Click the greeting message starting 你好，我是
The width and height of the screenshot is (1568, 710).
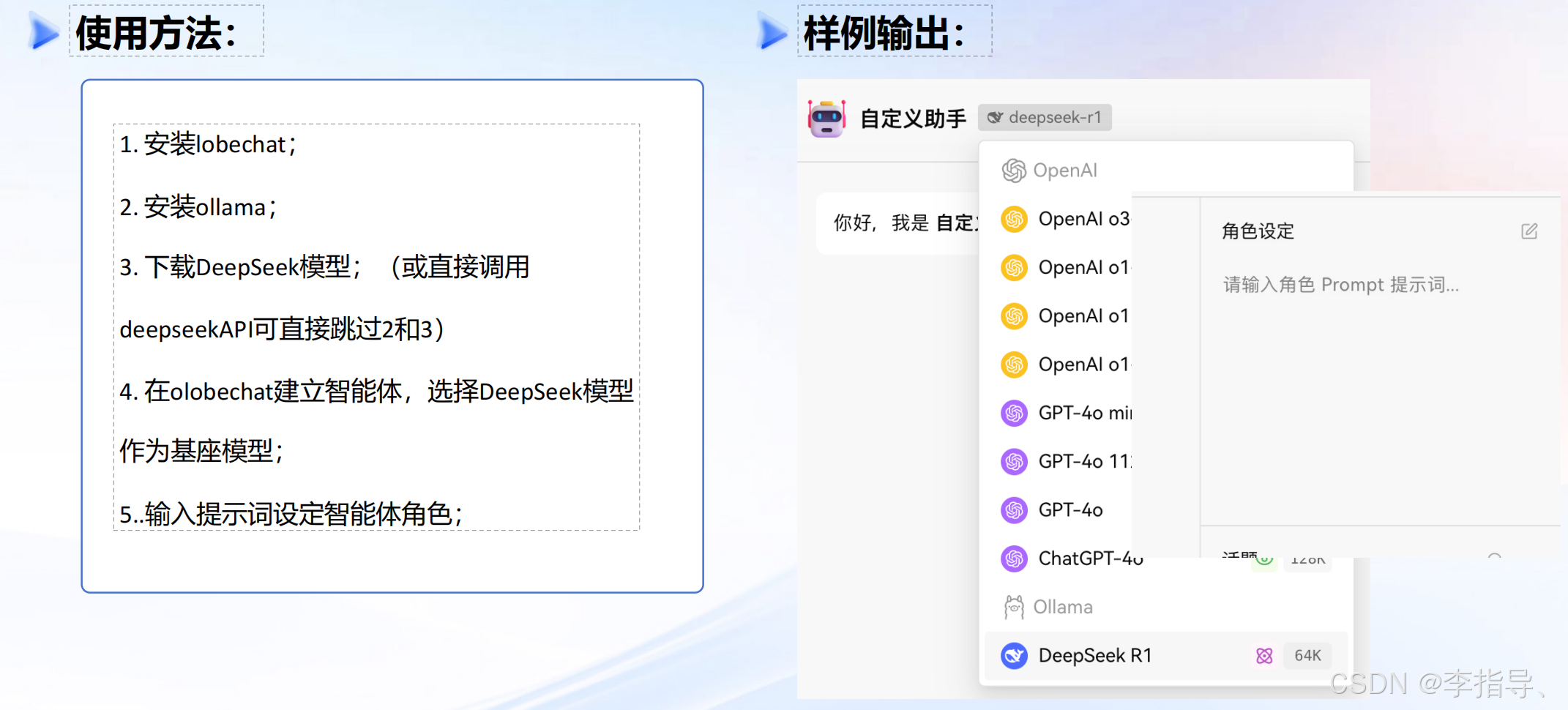906,223
